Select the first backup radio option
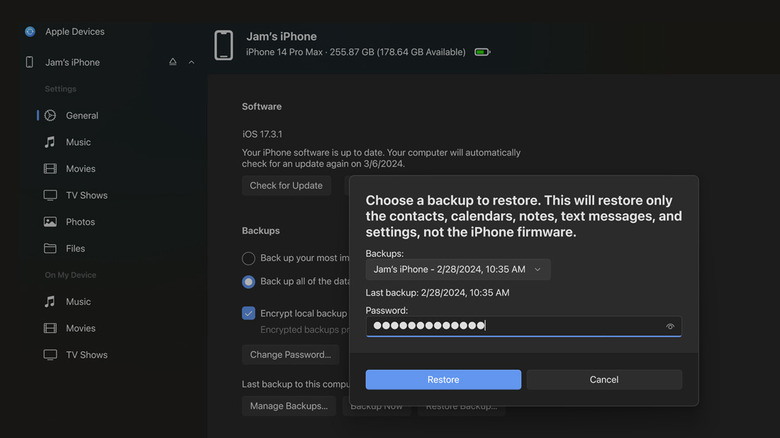This screenshot has height=438, width=780. [249, 258]
